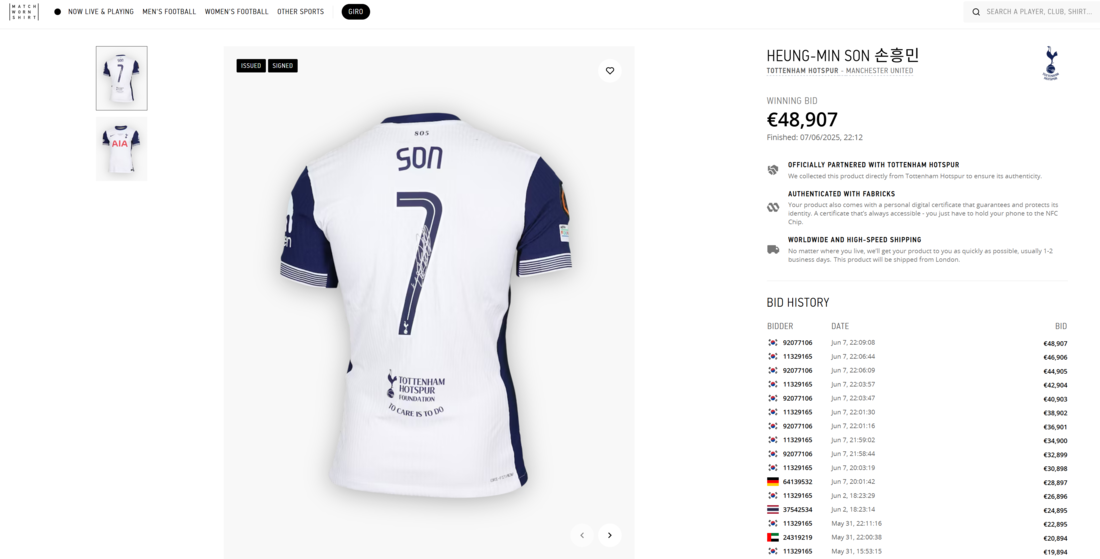
Task: Open the Other Sports menu
Action: [300, 12]
